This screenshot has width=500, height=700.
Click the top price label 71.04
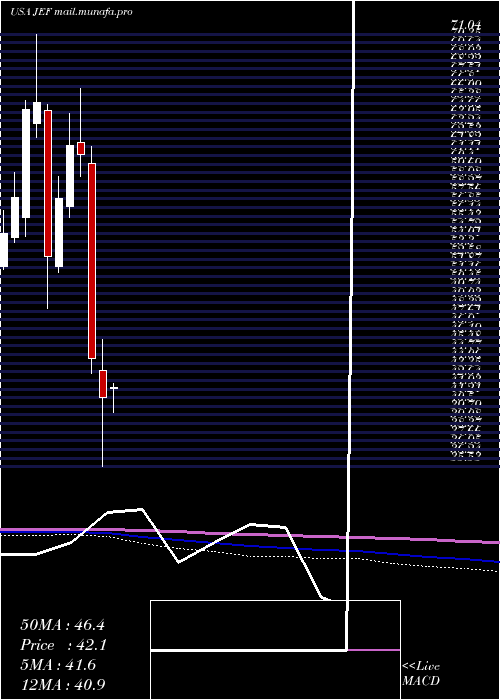tap(466, 27)
